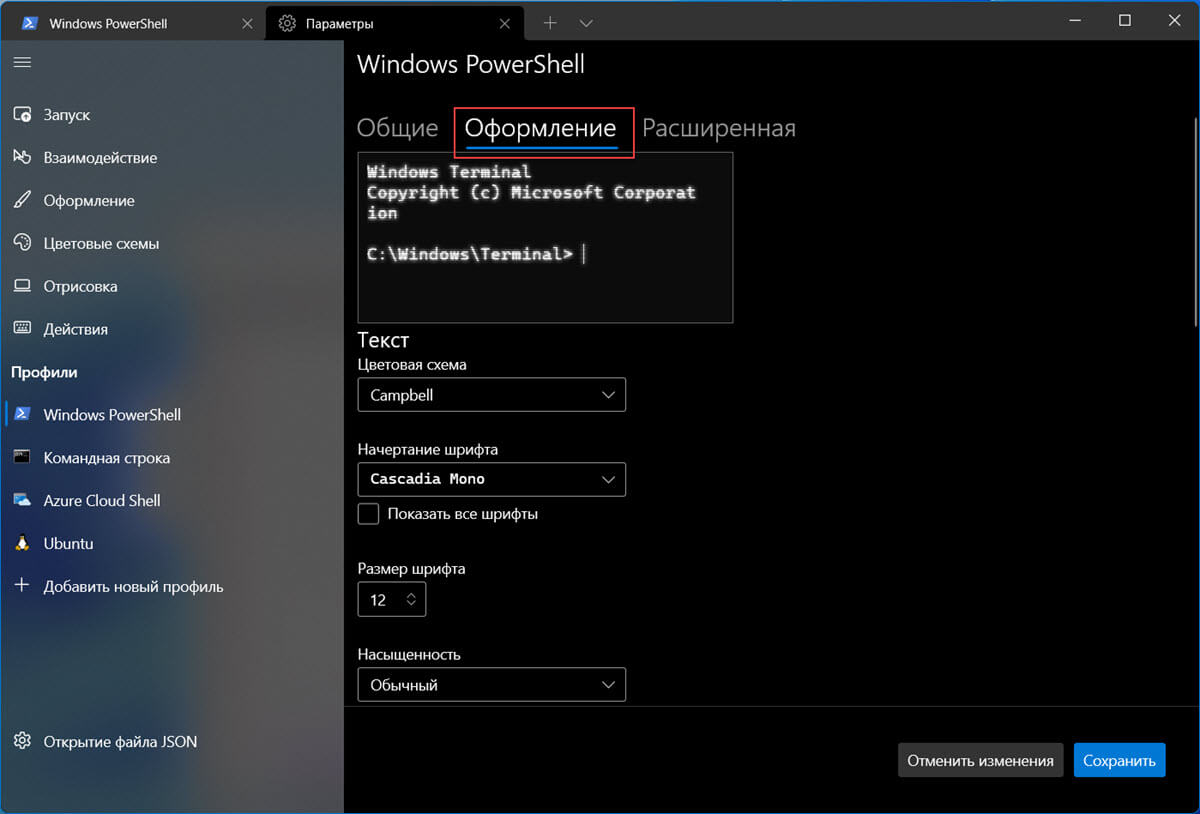Viewport: 1200px width, 814px height.
Task: Click the PowerShell profile icon in sidebar
Action: (22, 415)
